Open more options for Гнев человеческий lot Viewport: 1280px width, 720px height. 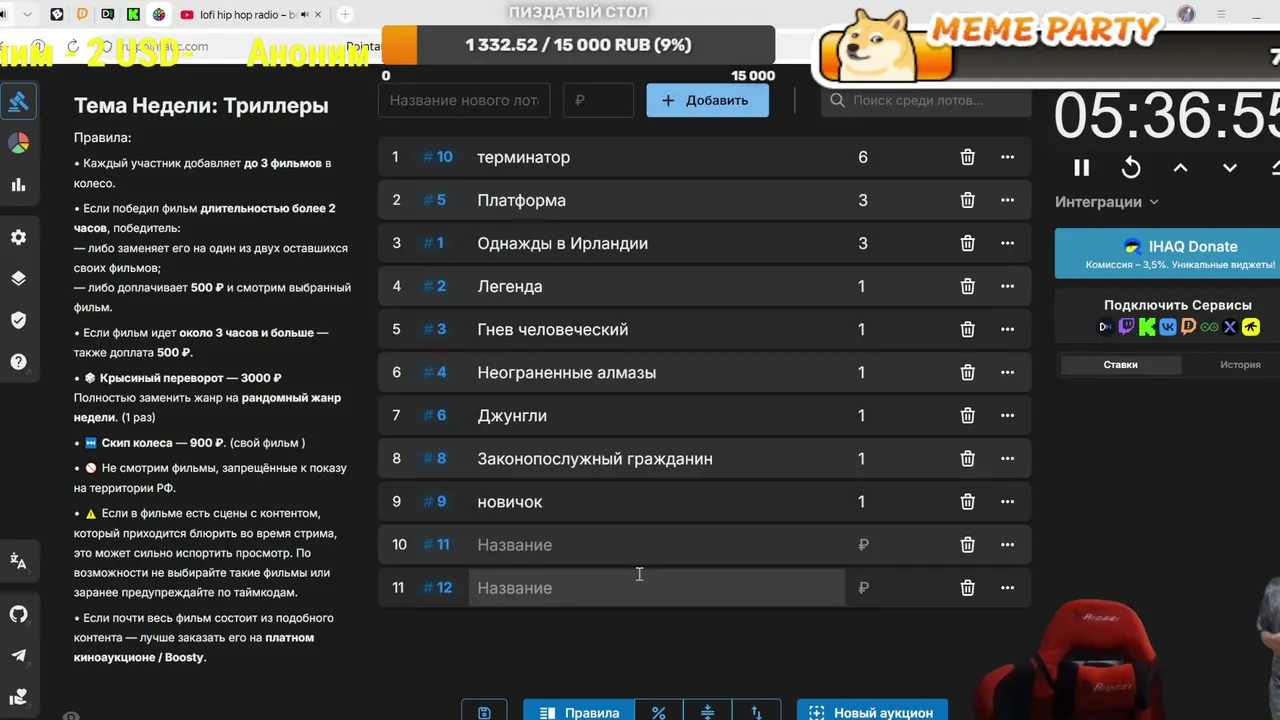click(x=1007, y=329)
